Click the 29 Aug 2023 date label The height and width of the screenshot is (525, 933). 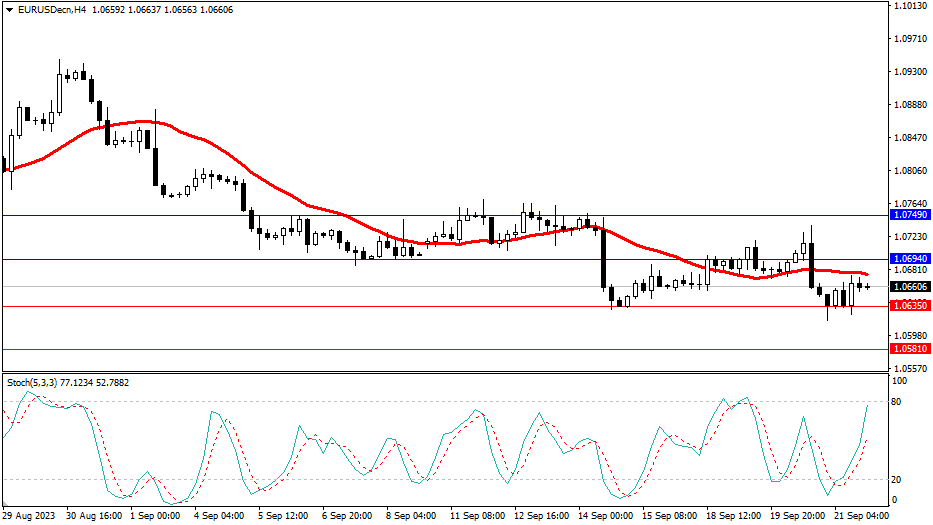pos(32,515)
